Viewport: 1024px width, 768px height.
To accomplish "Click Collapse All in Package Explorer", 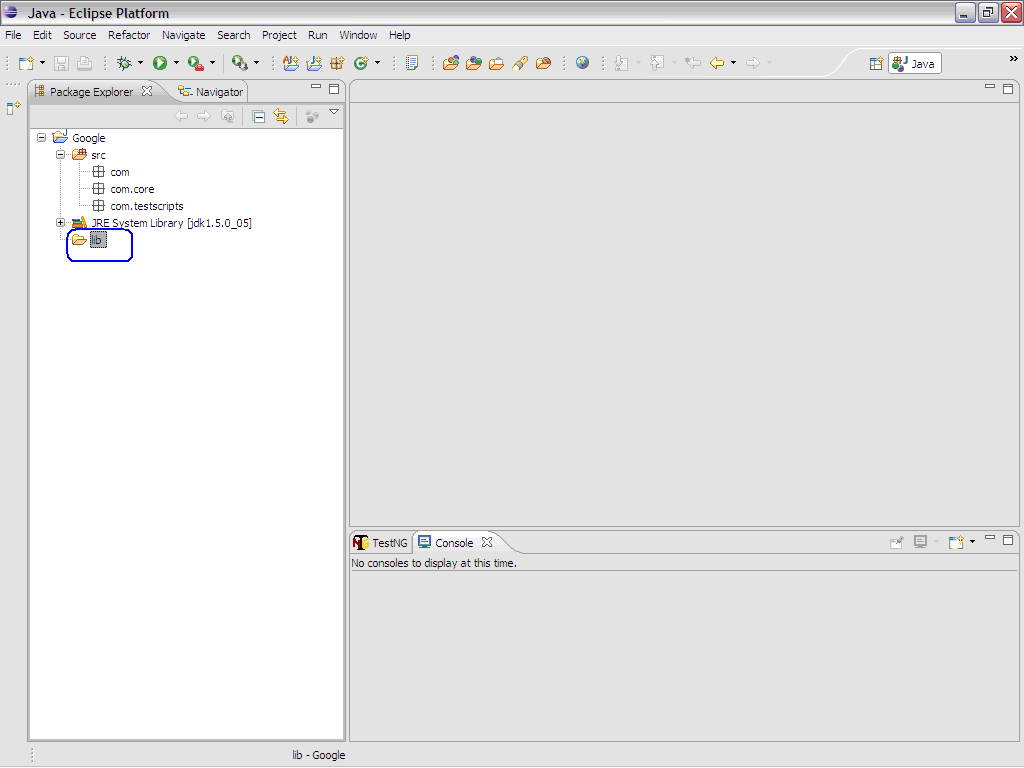I will coord(259,116).
